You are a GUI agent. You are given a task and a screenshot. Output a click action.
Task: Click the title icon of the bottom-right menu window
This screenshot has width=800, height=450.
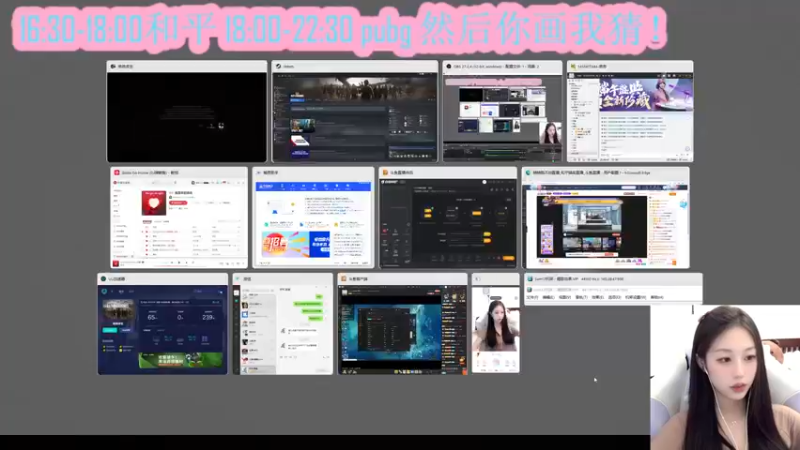[x=530, y=279]
